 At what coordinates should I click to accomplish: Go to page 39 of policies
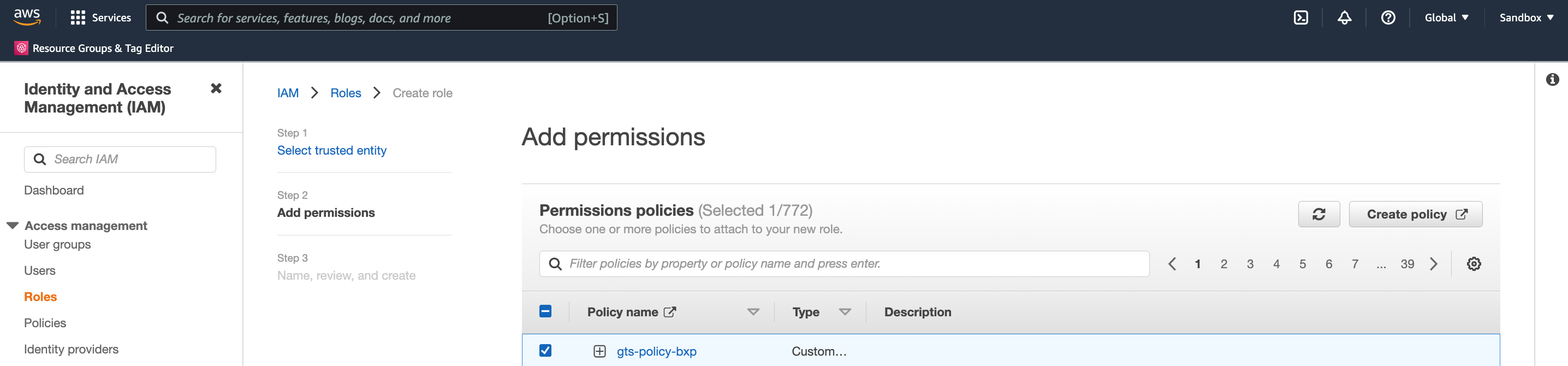click(1407, 263)
